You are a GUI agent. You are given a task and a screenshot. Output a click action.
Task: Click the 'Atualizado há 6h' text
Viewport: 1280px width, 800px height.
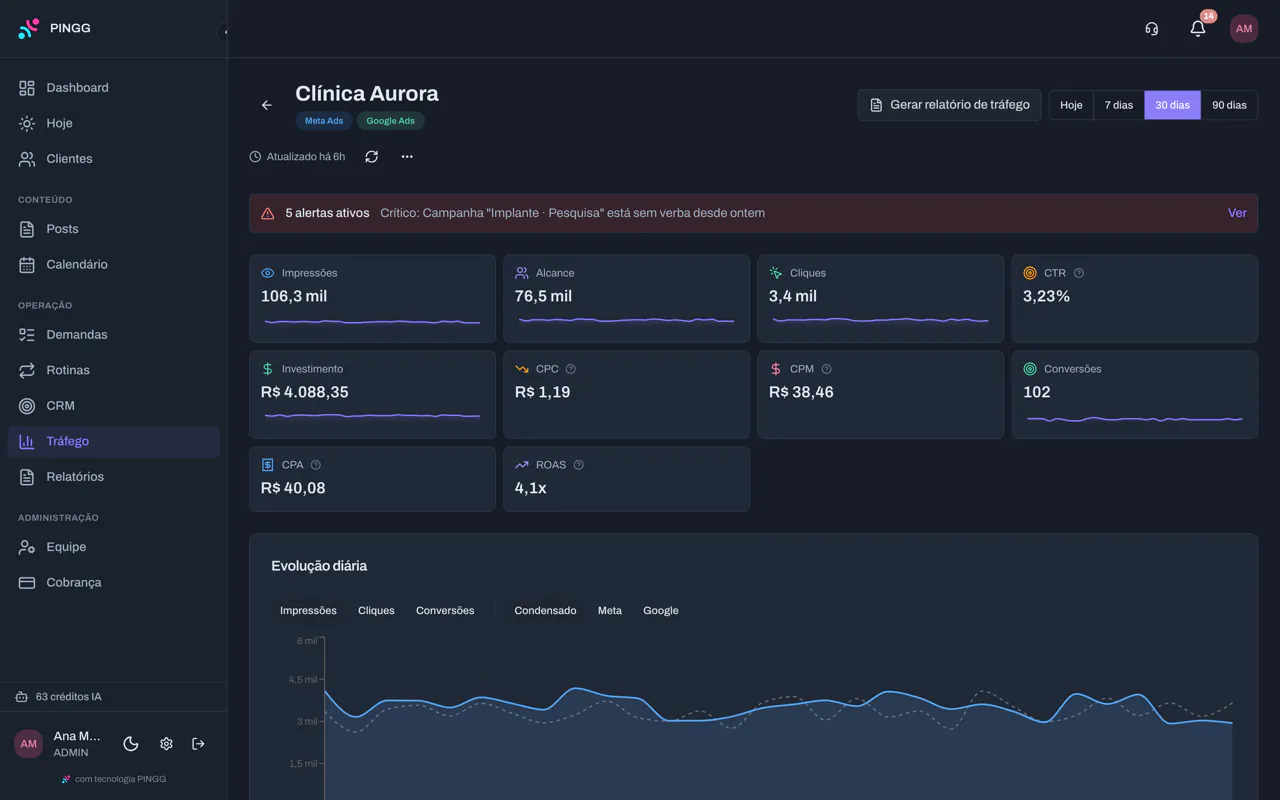coord(306,157)
